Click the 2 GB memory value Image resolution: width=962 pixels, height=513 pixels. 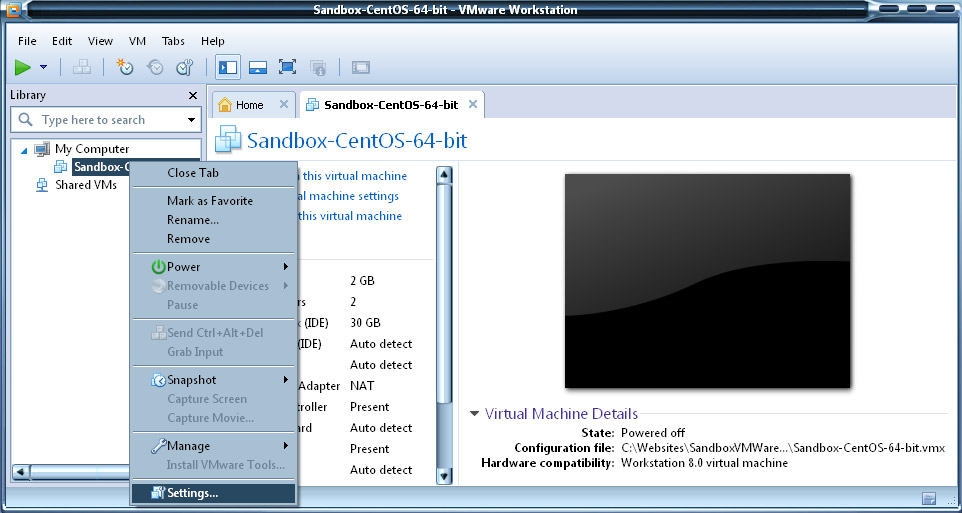(362, 281)
